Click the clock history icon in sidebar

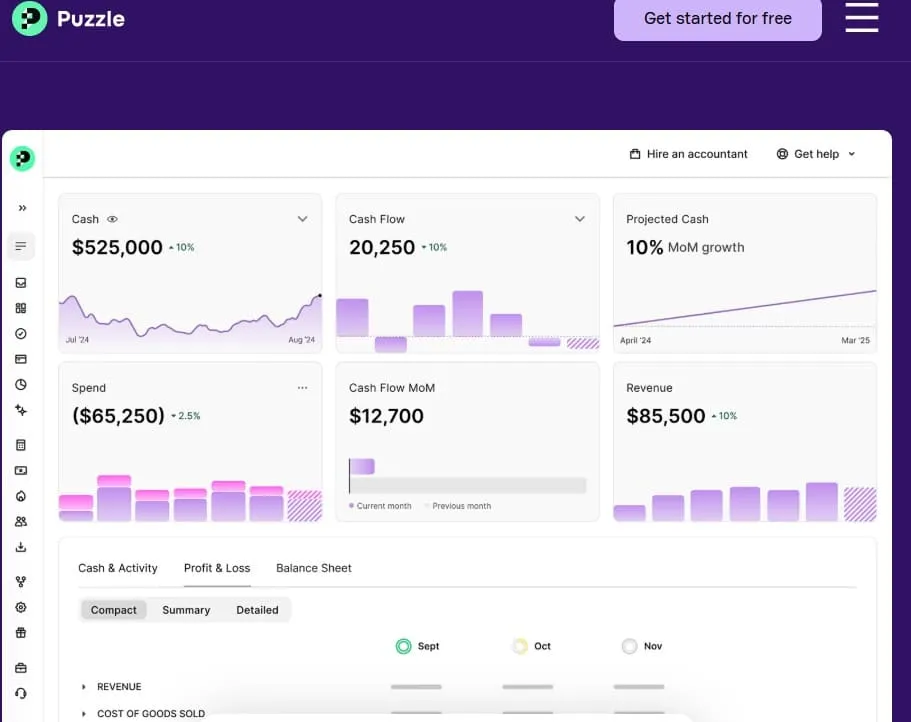(21, 385)
